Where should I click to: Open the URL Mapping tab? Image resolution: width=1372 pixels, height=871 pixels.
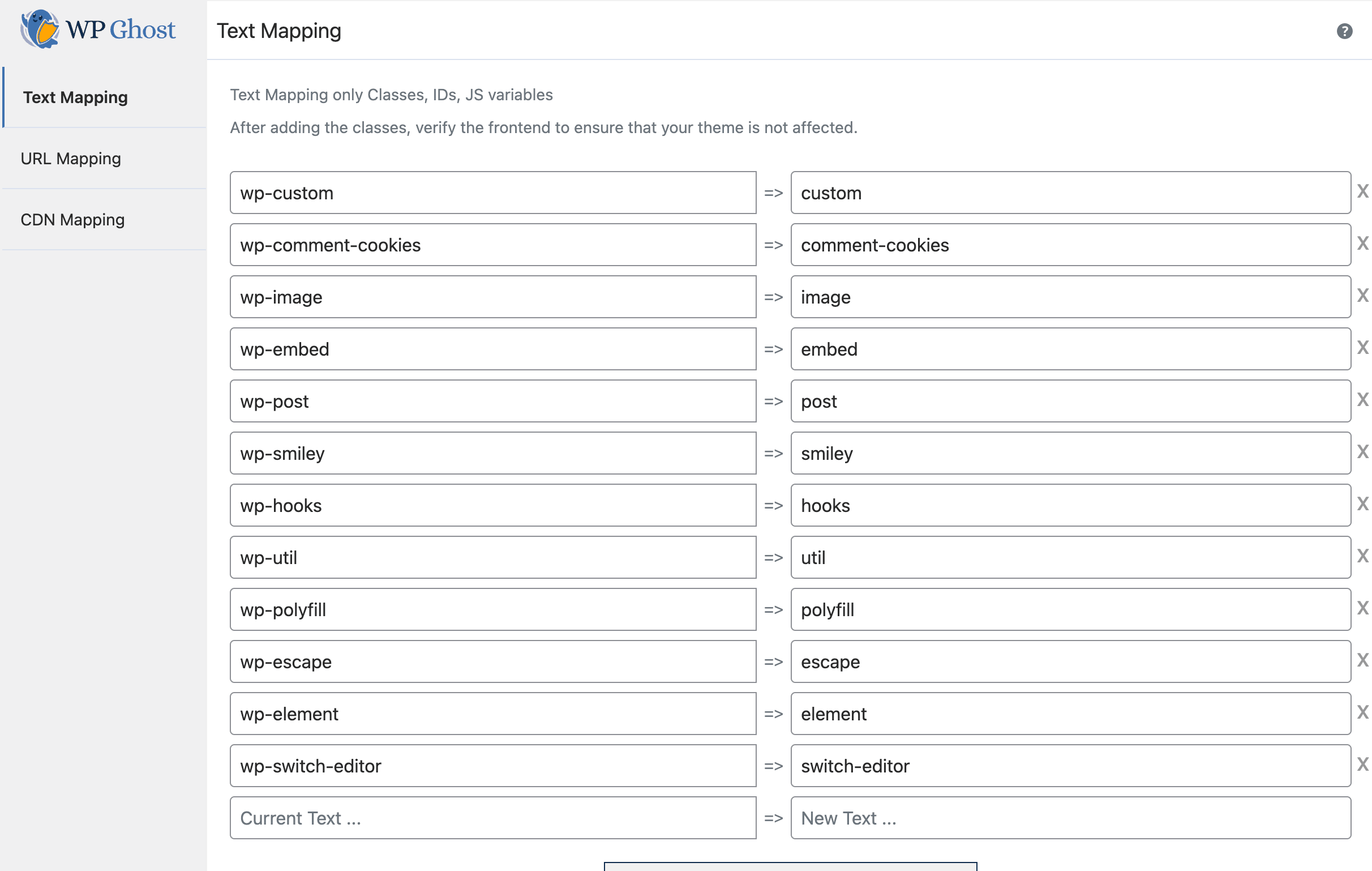(x=71, y=159)
